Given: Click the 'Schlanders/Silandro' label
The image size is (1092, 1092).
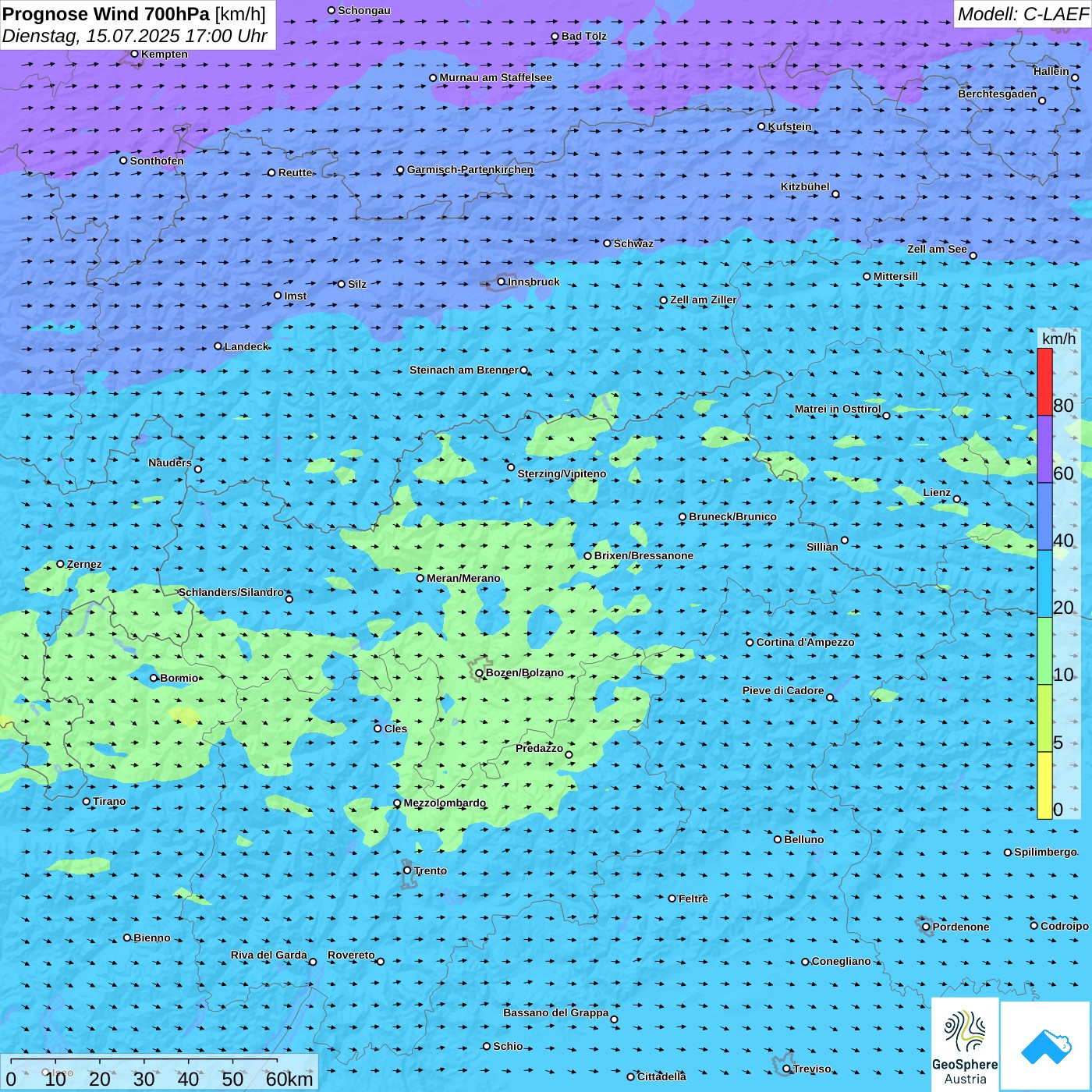Looking at the screenshot, I should pos(231,592).
